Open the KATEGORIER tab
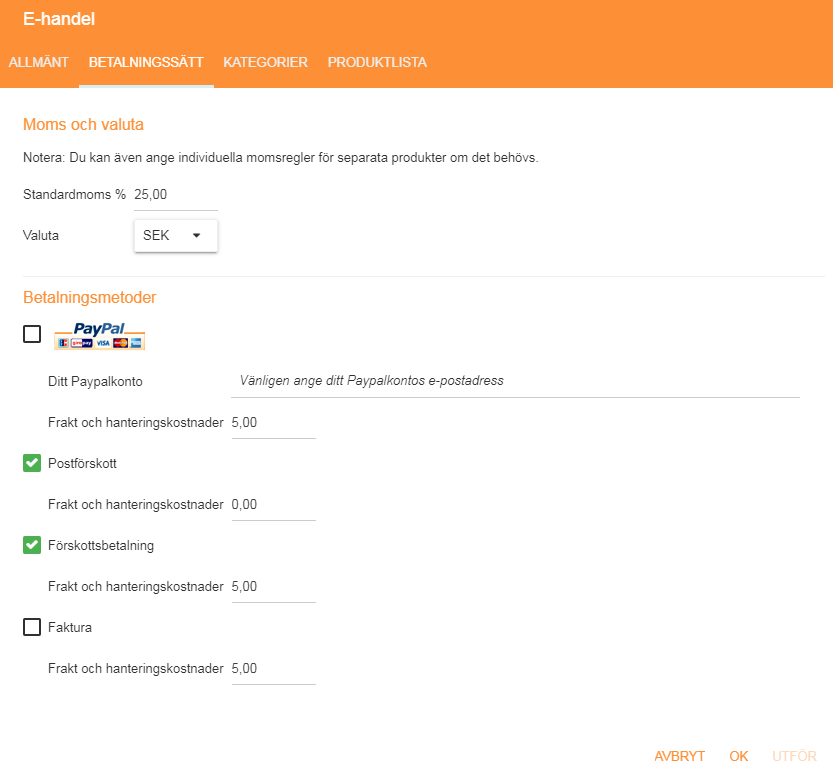833x780 pixels. (x=265, y=62)
